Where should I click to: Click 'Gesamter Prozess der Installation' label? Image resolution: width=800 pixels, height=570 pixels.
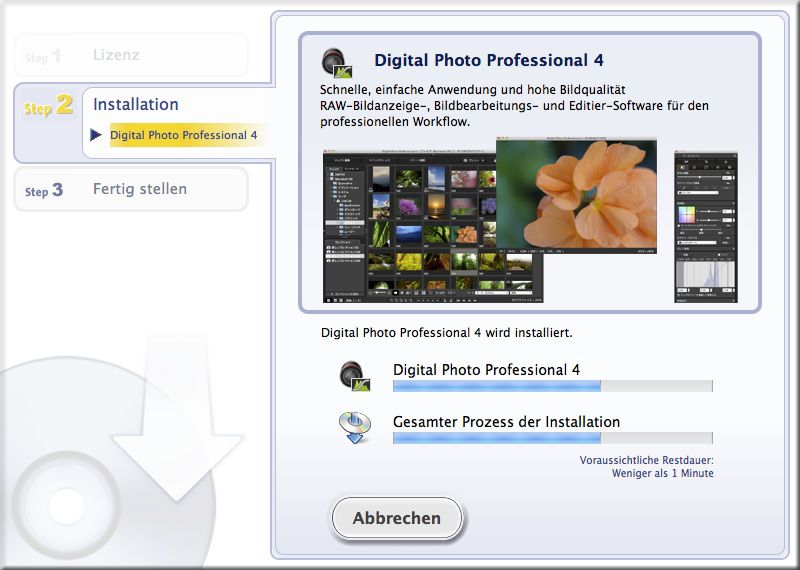point(507,422)
